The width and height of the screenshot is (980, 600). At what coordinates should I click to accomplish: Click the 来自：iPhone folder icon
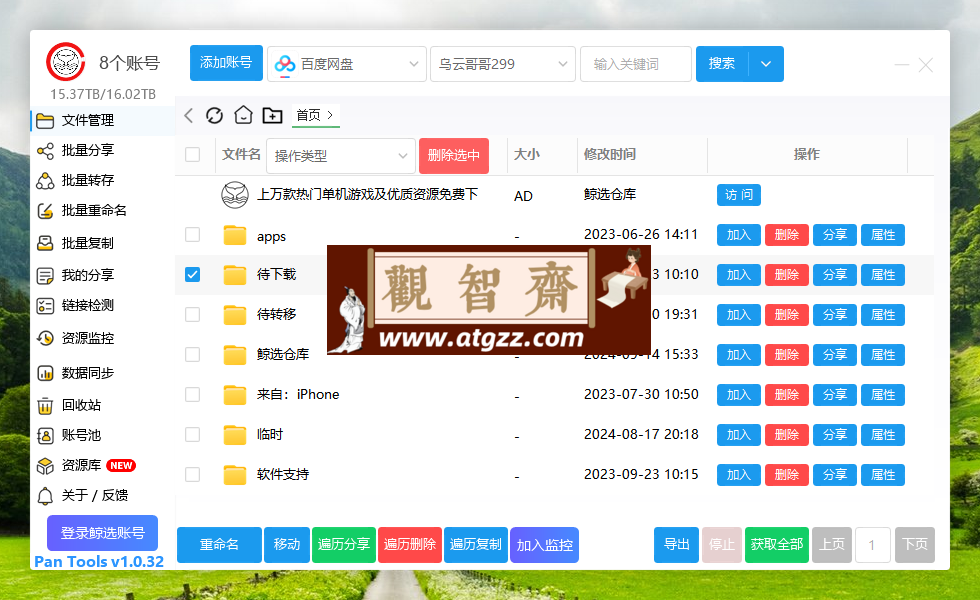point(235,395)
